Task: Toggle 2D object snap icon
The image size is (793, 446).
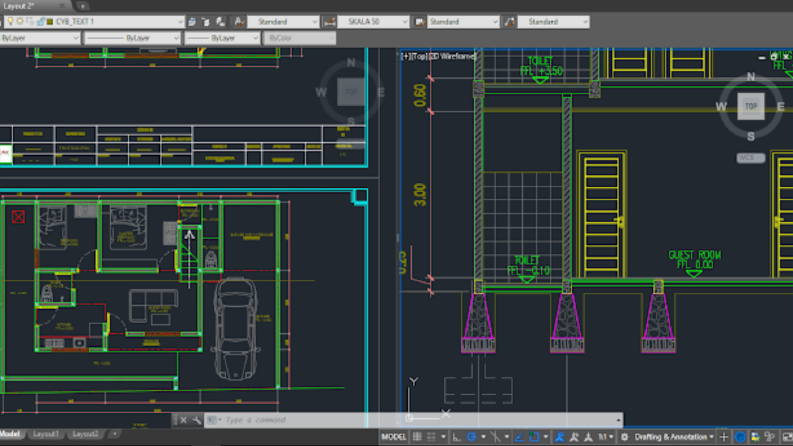Action: click(x=534, y=437)
